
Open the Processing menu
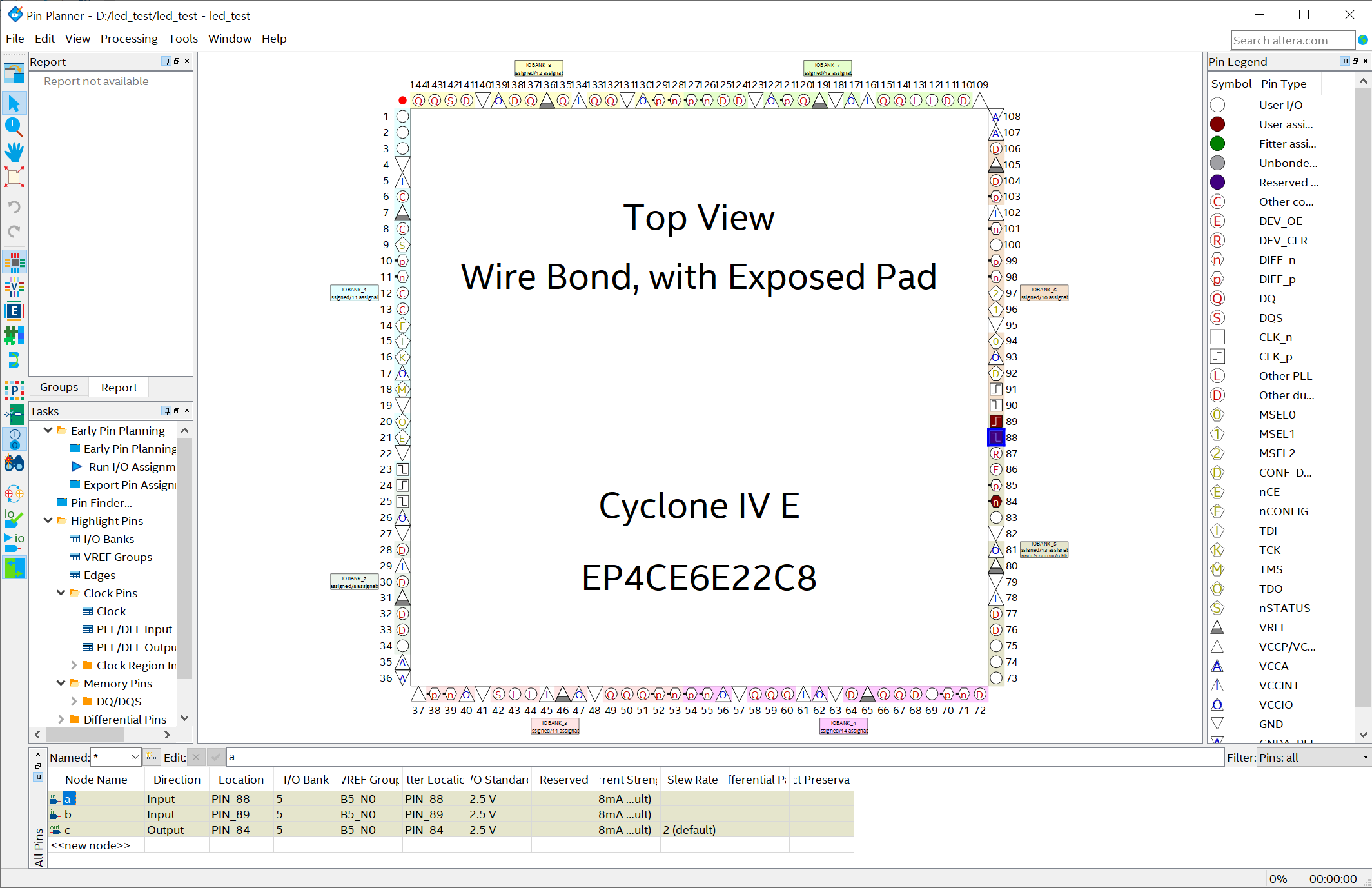[129, 39]
